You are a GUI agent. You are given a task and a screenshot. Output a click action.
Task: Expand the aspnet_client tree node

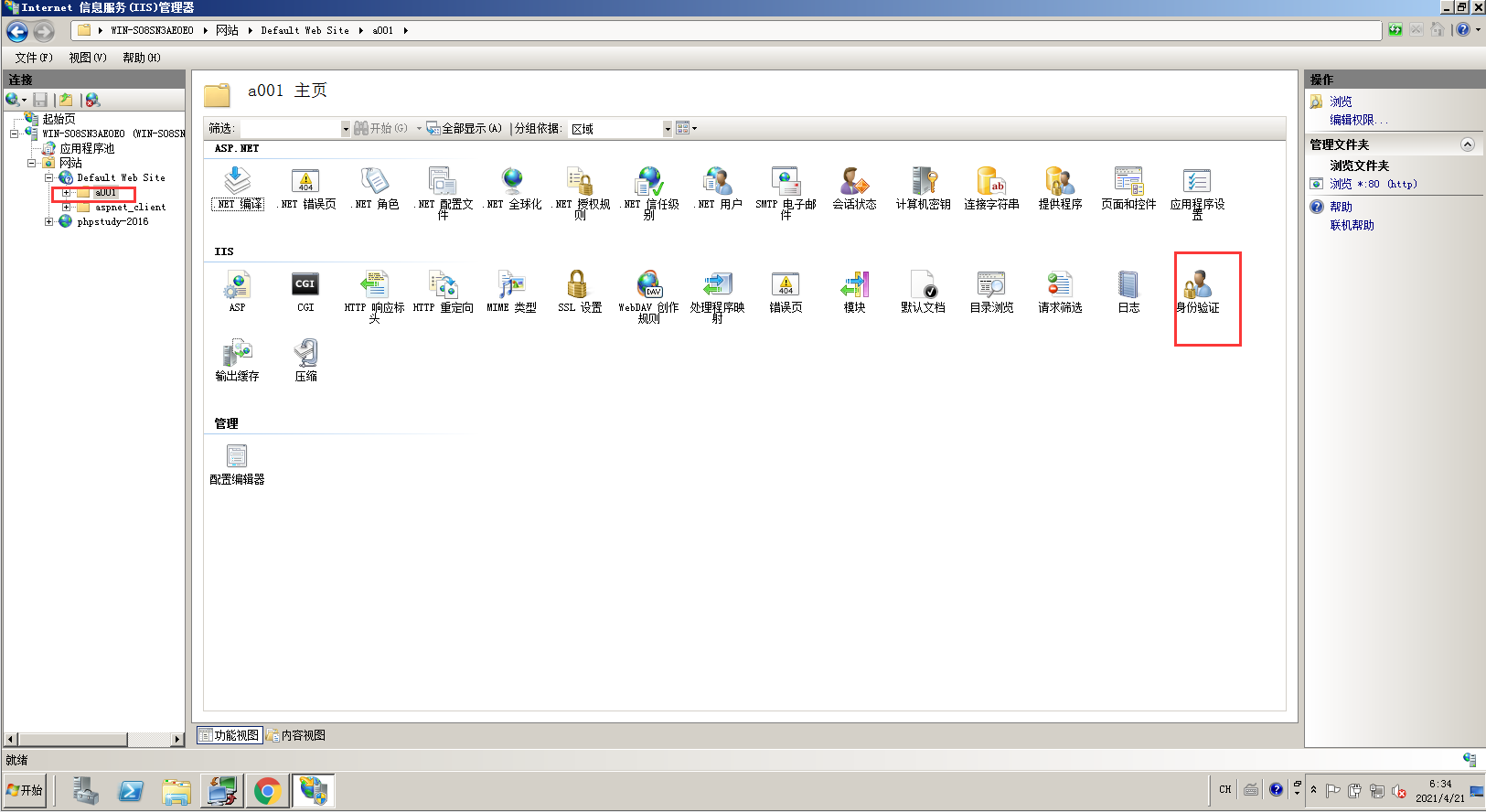pos(66,208)
